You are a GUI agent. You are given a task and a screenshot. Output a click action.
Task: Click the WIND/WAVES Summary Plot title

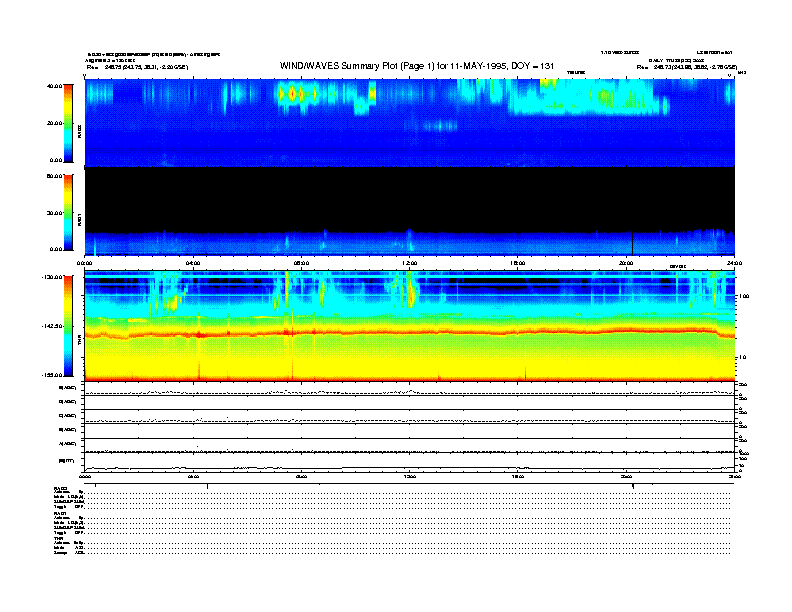tap(417, 66)
